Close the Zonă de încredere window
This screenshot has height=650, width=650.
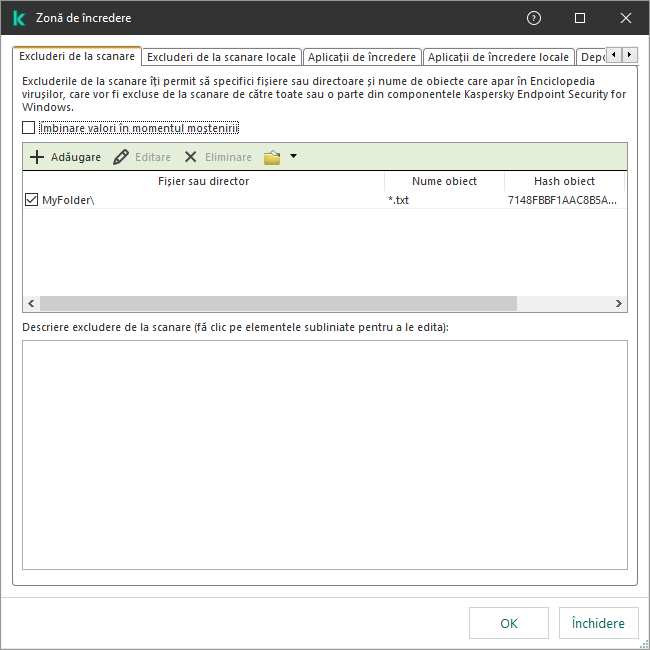[626, 18]
